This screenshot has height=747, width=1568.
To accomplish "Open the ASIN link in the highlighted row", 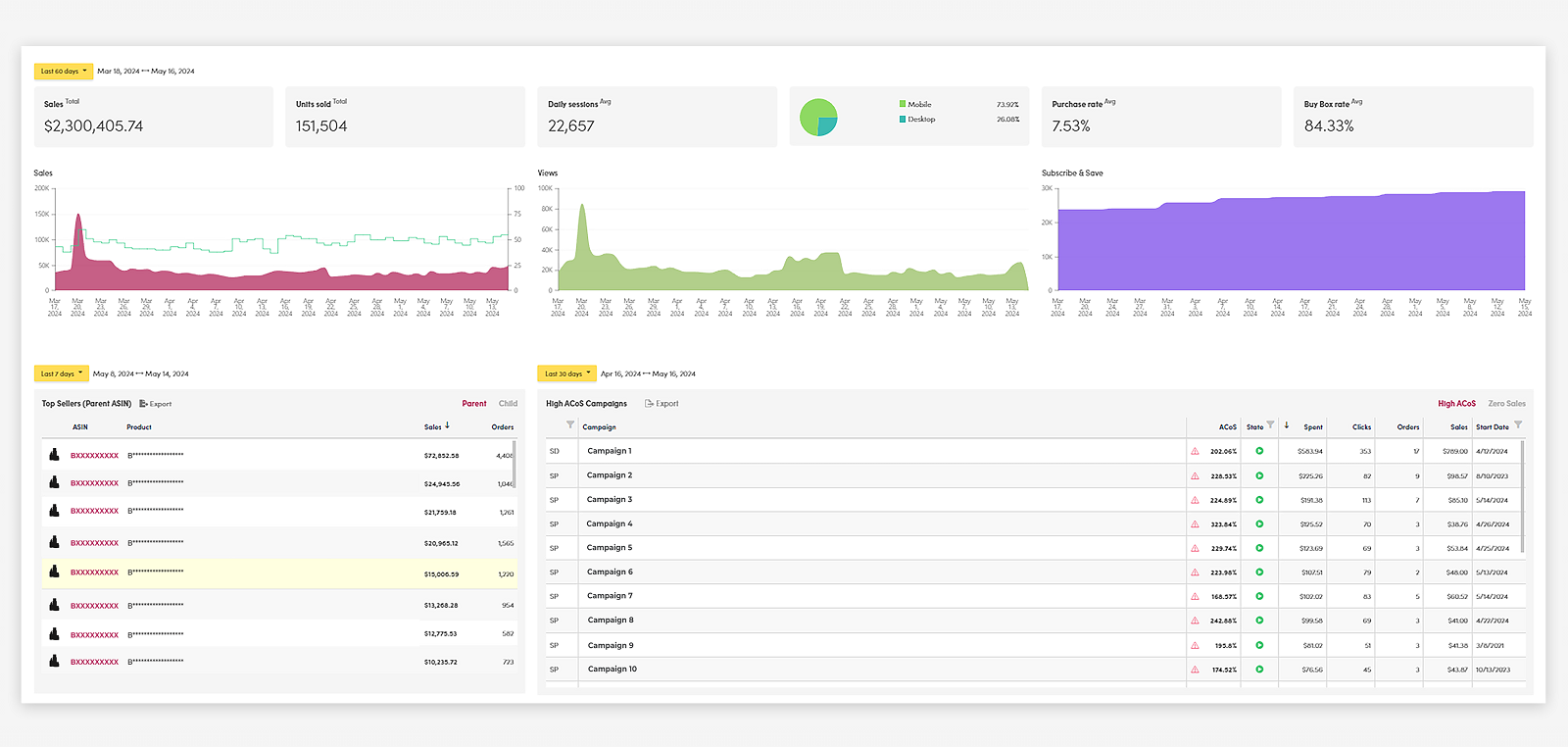I will [x=94, y=573].
